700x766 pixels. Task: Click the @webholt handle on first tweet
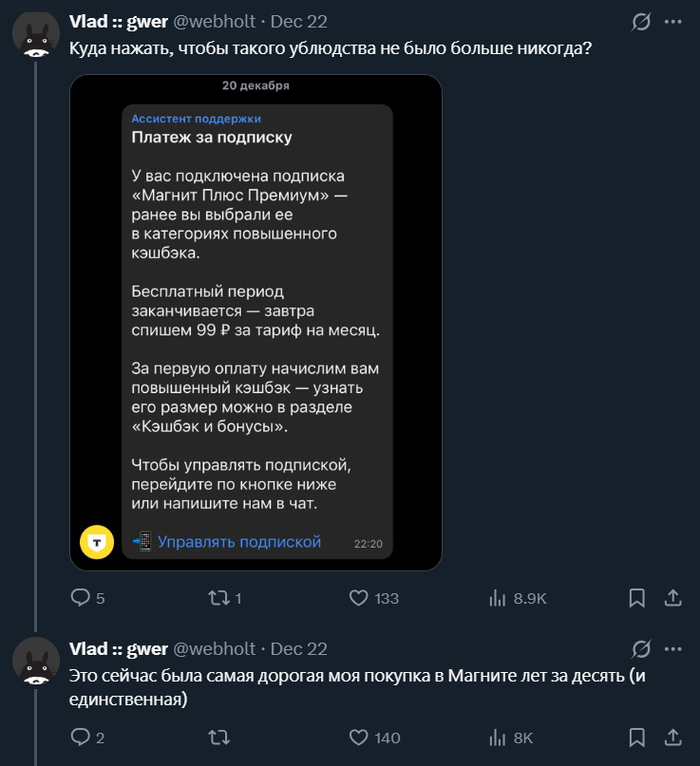click(215, 22)
